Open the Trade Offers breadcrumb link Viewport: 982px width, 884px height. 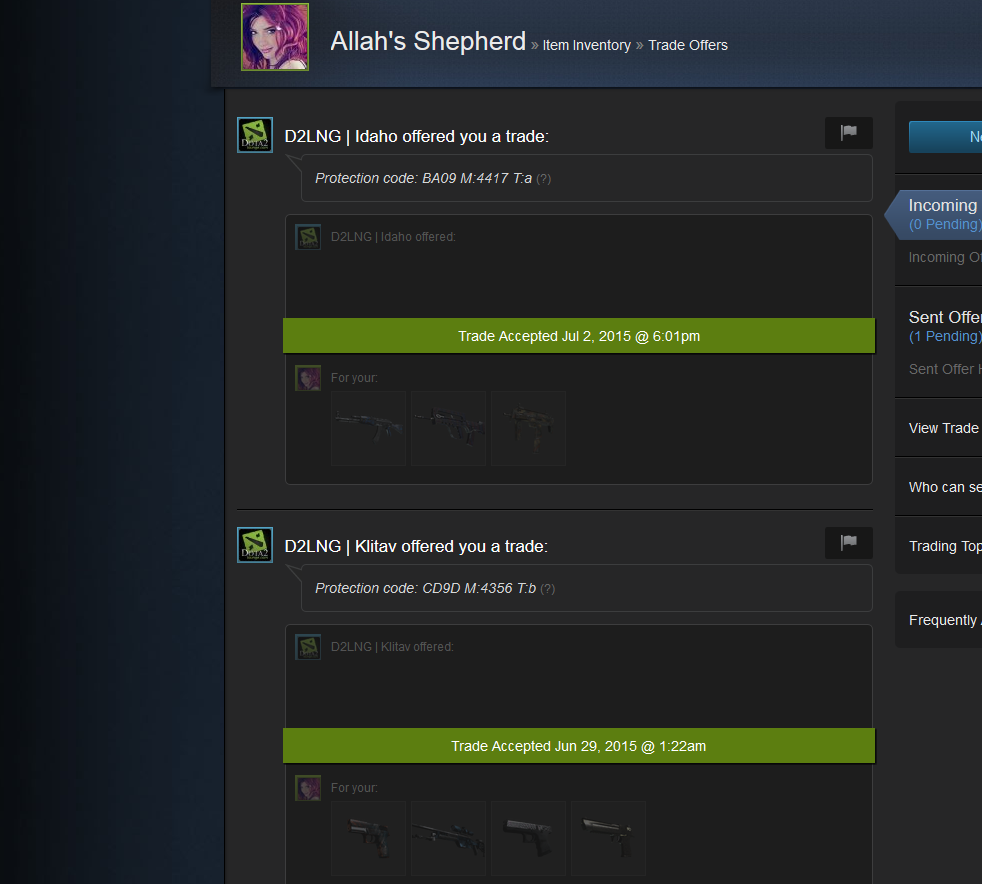[x=688, y=45]
